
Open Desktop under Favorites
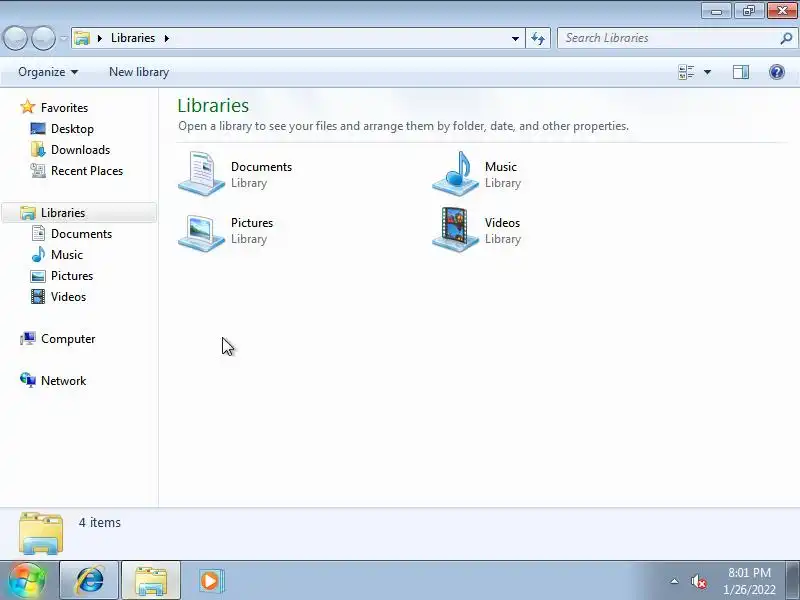coord(72,129)
